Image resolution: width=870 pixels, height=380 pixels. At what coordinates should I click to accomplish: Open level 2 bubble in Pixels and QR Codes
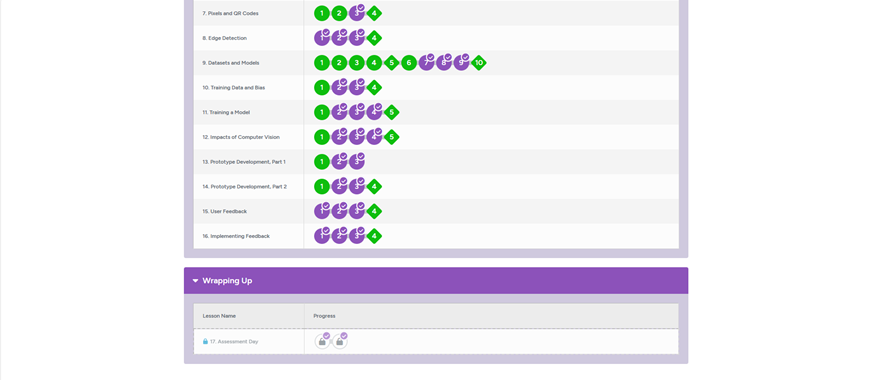tap(340, 13)
